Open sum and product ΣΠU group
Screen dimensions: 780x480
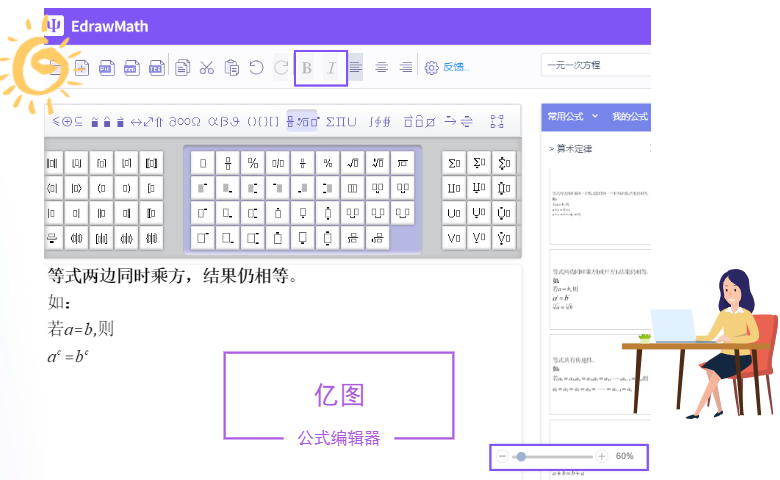(x=341, y=121)
